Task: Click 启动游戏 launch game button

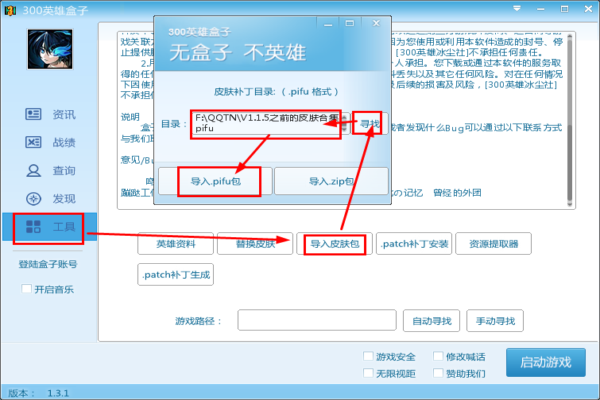Action: tap(546, 362)
